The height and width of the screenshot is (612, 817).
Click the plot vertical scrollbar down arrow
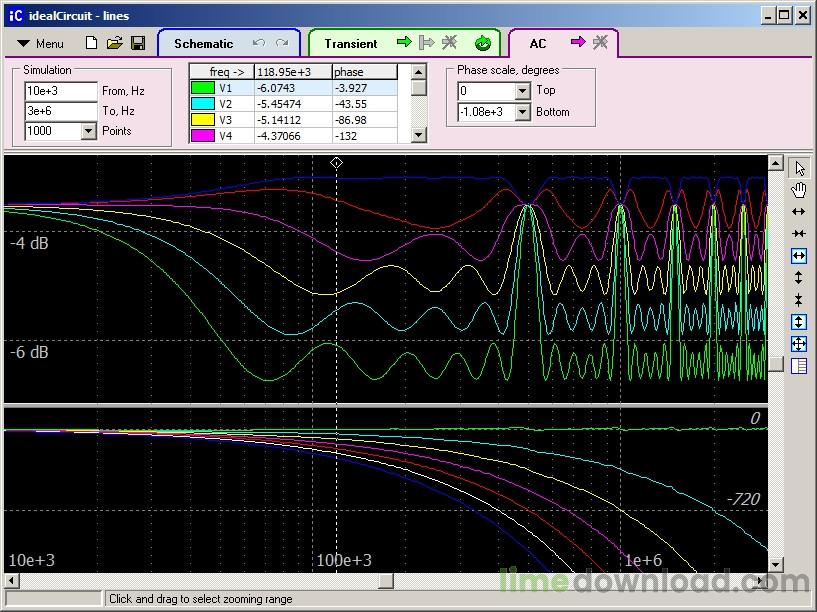coord(775,564)
